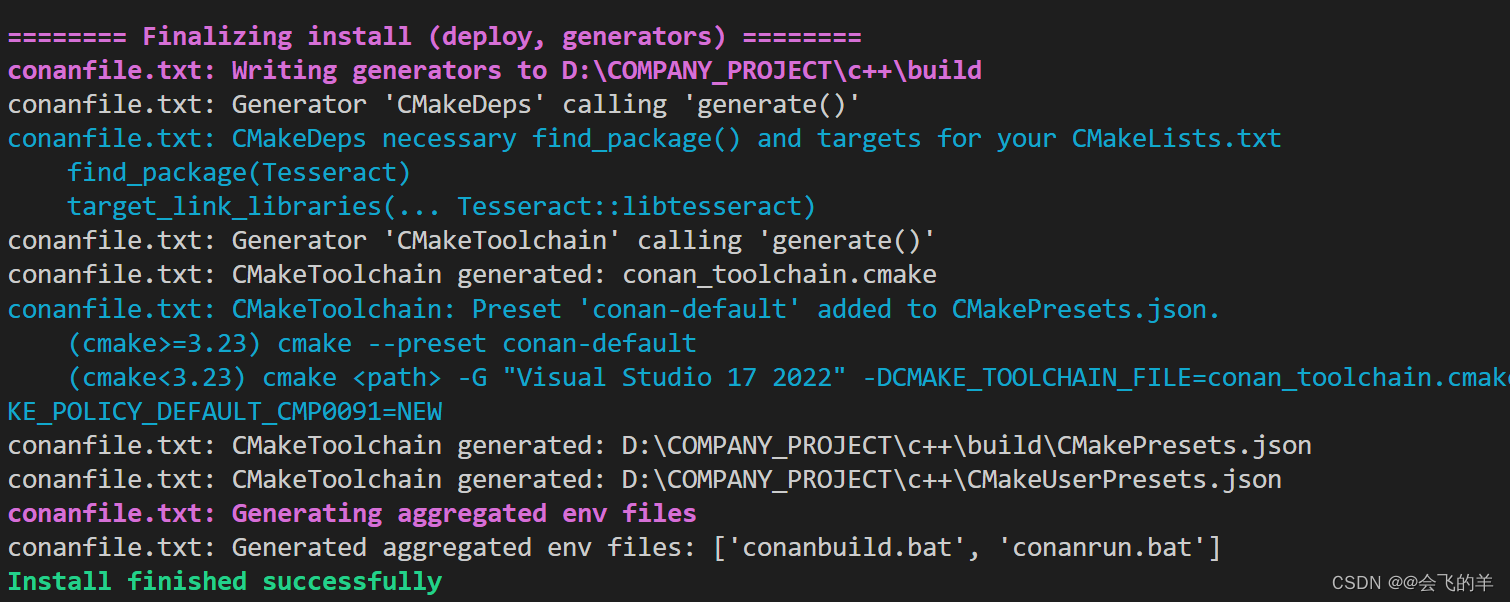Click the Preset 'conan-default' added to CMakePresets.json line
Image resolution: width=1510 pixels, height=602 pixels.
(614, 309)
